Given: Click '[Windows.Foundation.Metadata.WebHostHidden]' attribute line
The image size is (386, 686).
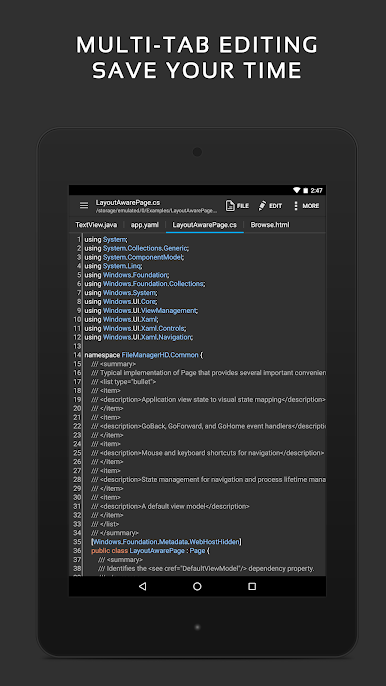Looking at the screenshot, I should click(166, 542).
